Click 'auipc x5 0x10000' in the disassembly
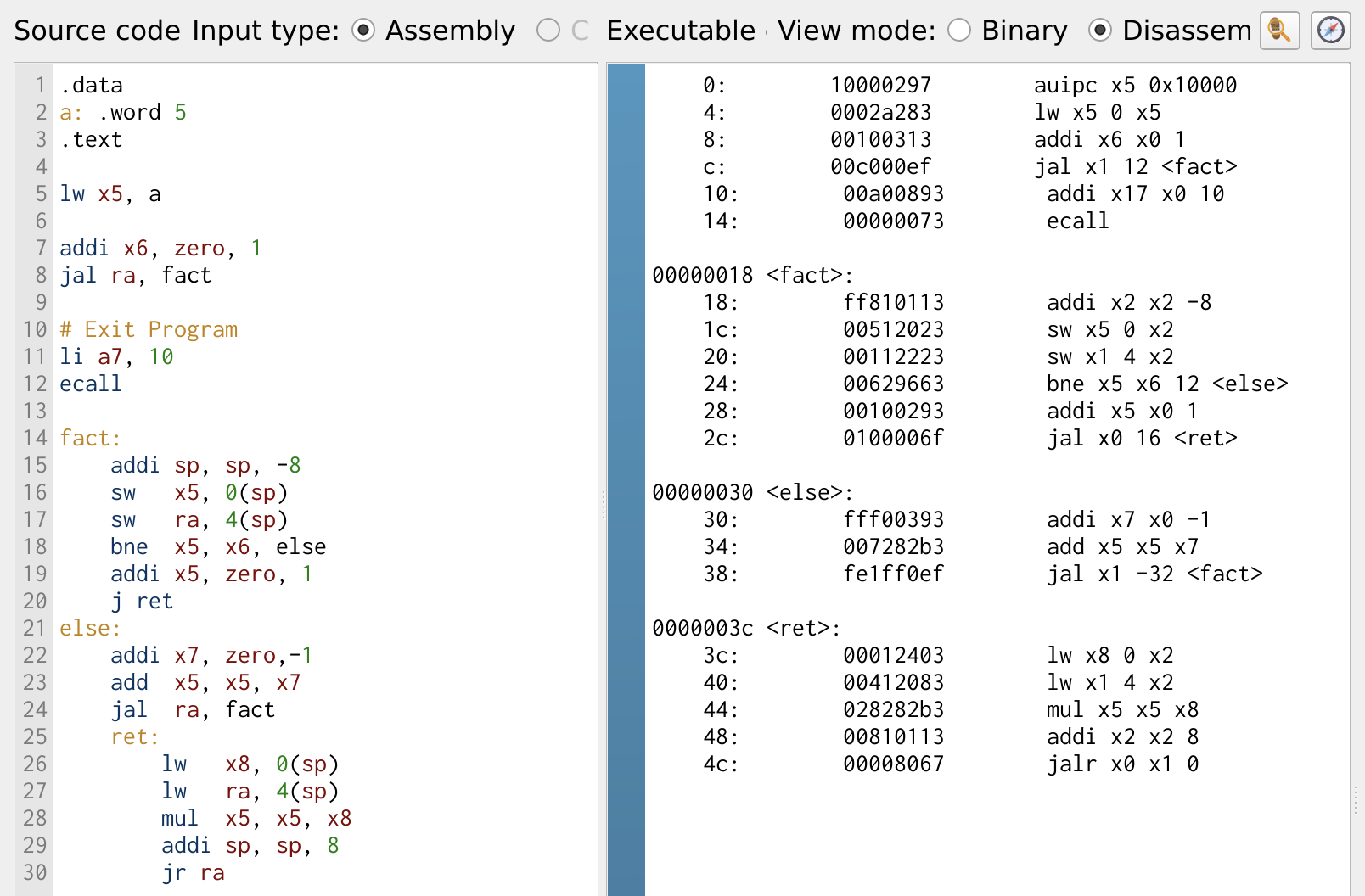Screen dimensions: 1365x896 [x=1136, y=85]
